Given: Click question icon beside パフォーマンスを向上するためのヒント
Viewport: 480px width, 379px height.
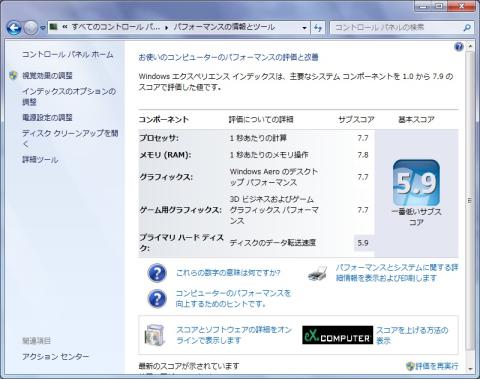Looking at the screenshot, I should [x=157, y=298].
